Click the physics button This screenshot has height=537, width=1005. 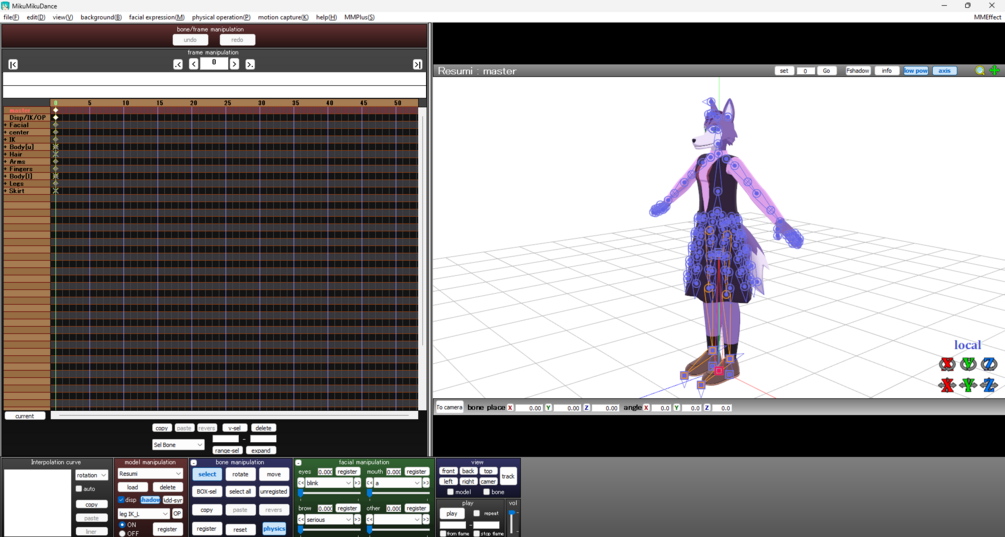click(x=274, y=529)
